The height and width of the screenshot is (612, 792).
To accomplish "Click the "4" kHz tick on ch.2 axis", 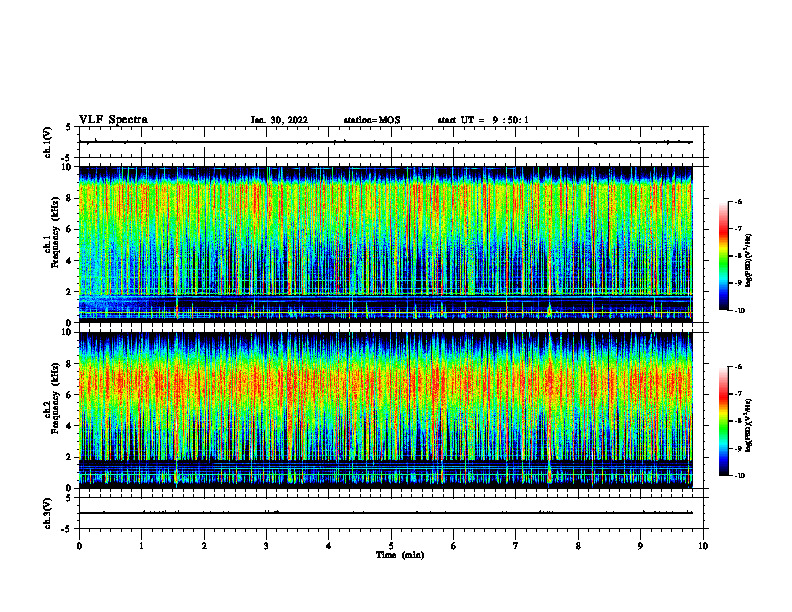I will point(69,426).
